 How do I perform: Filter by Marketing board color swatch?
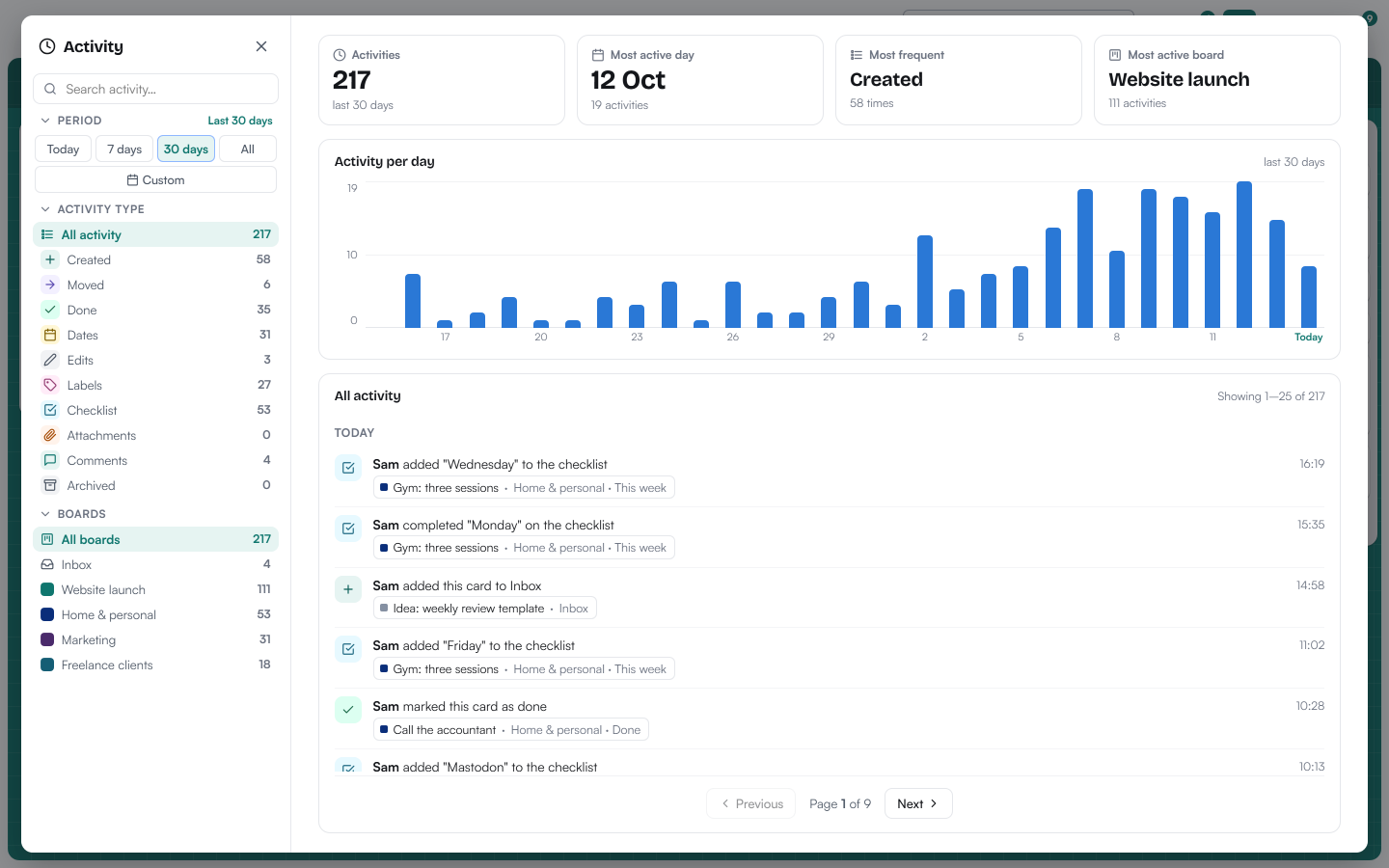[x=47, y=639]
